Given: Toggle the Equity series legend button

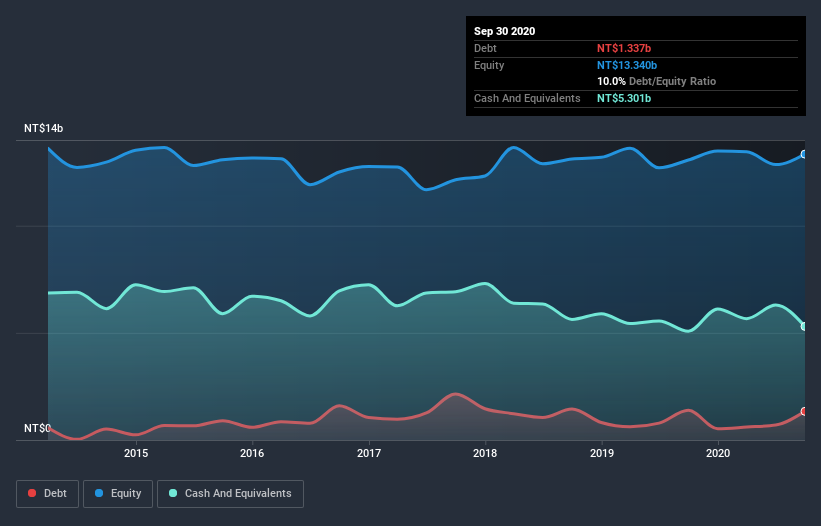Looking at the screenshot, I should (x=118, y=494).
